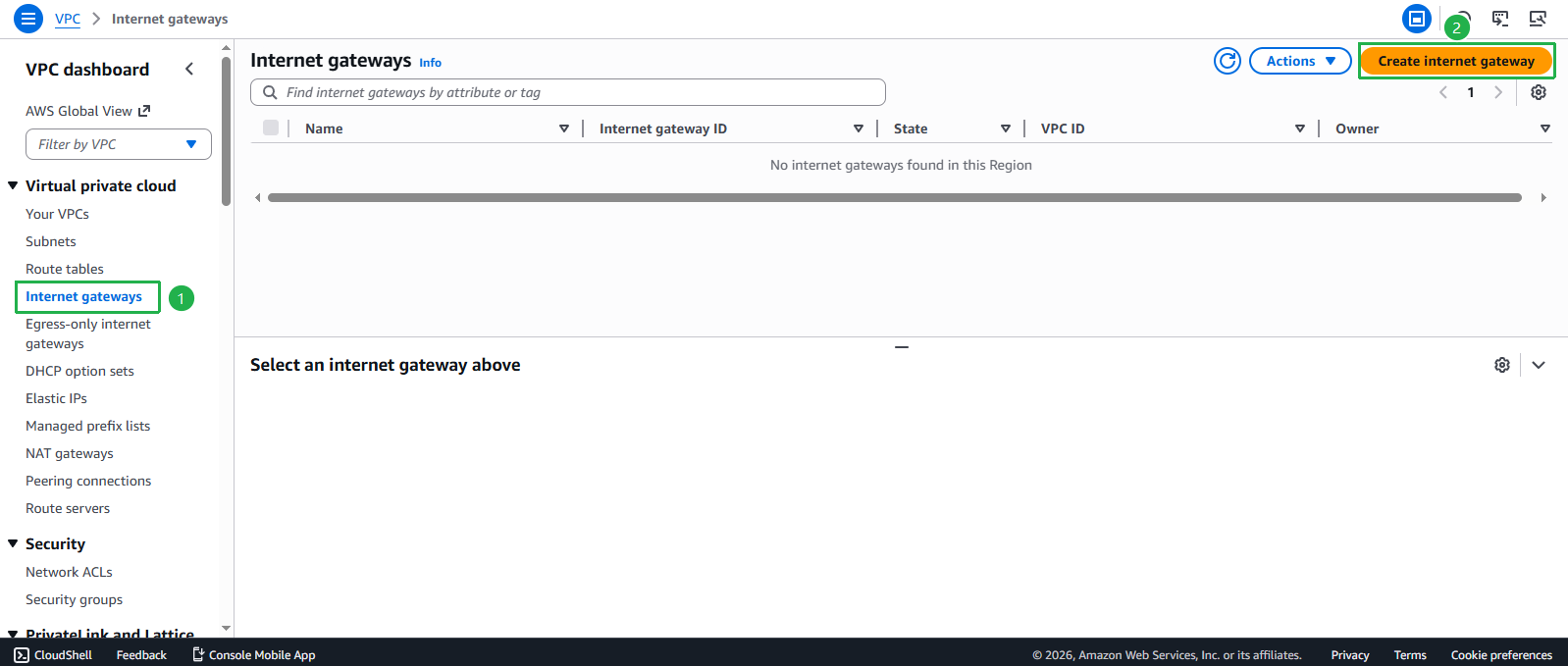Viewport: 1568px width, 666px height.
Task: Open NAT gateways in sidebar
Action: coord(70,453)
